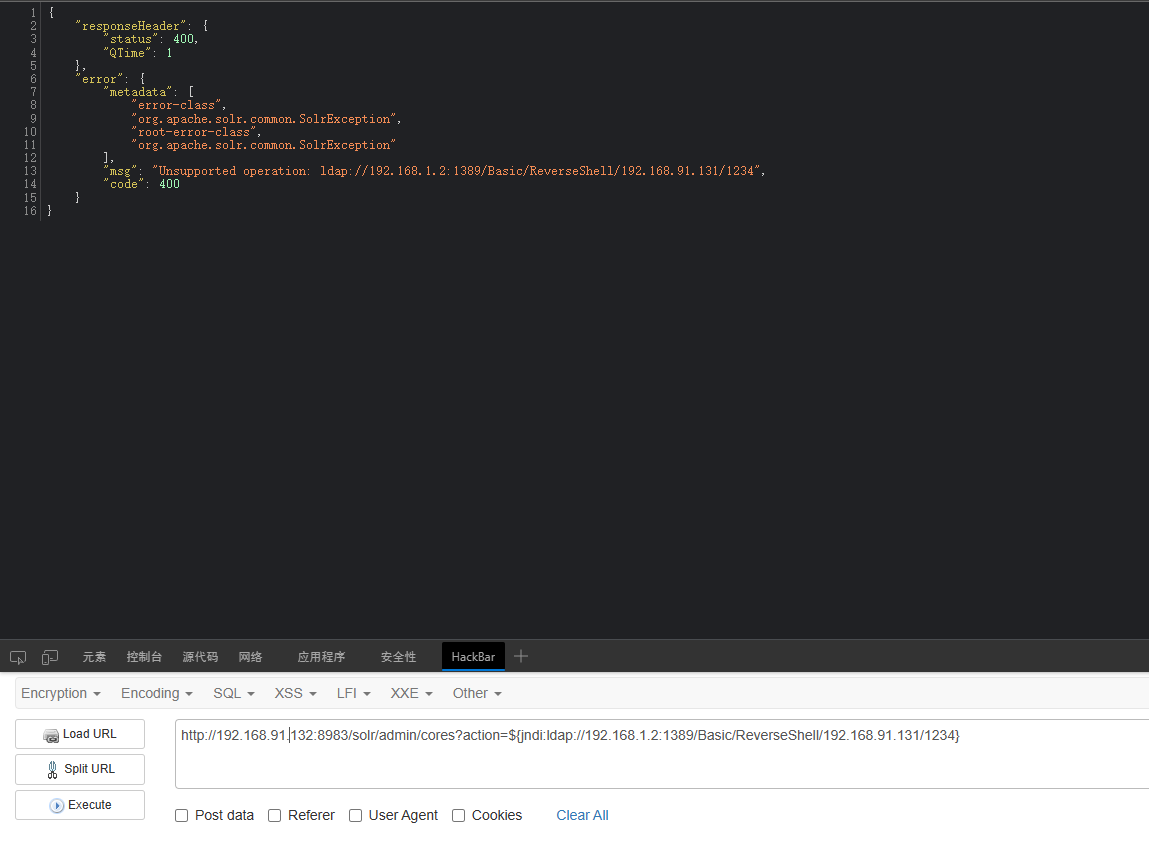The height and width of the screenshot is (858, 1149).
Task: Select the HackBar tab
Action: click(x=473, y=657)
